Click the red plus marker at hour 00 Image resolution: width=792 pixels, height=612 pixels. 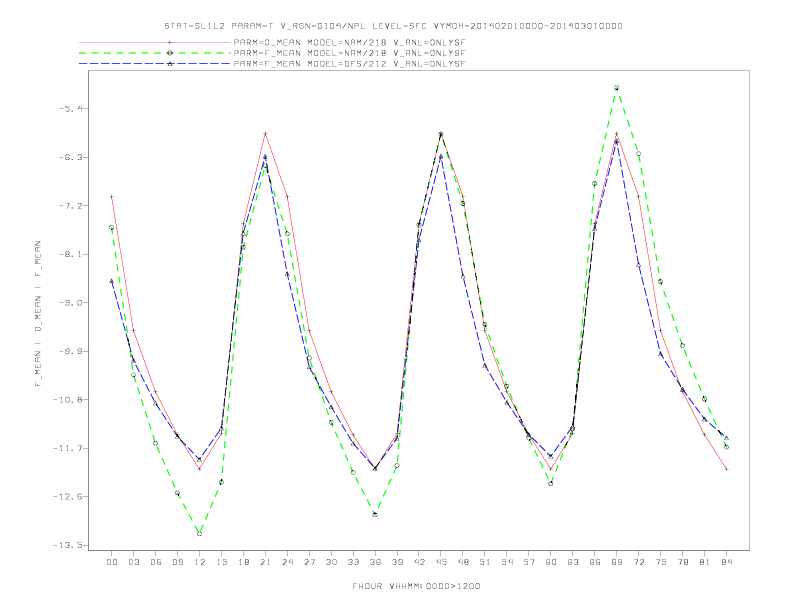point(112,196)
